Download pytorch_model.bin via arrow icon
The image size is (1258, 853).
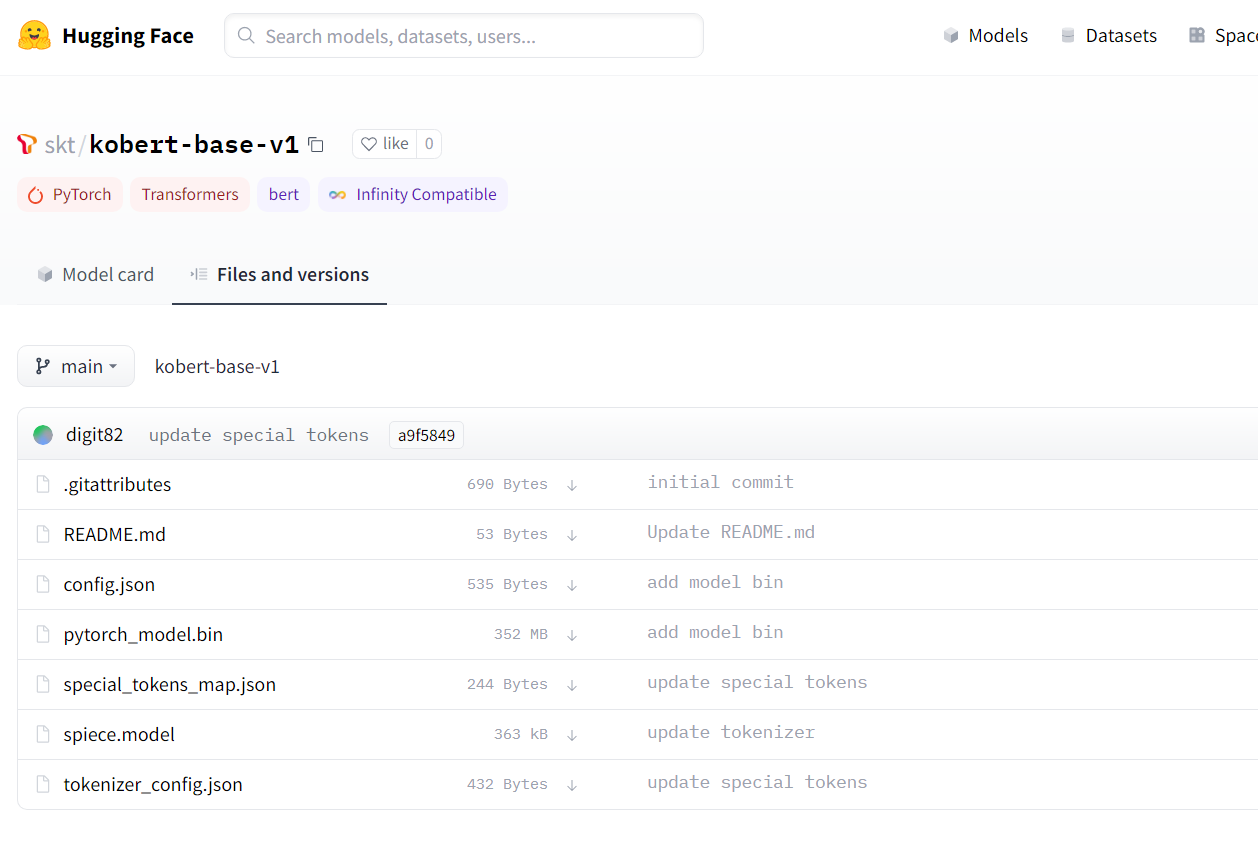[x=572, y=635]
